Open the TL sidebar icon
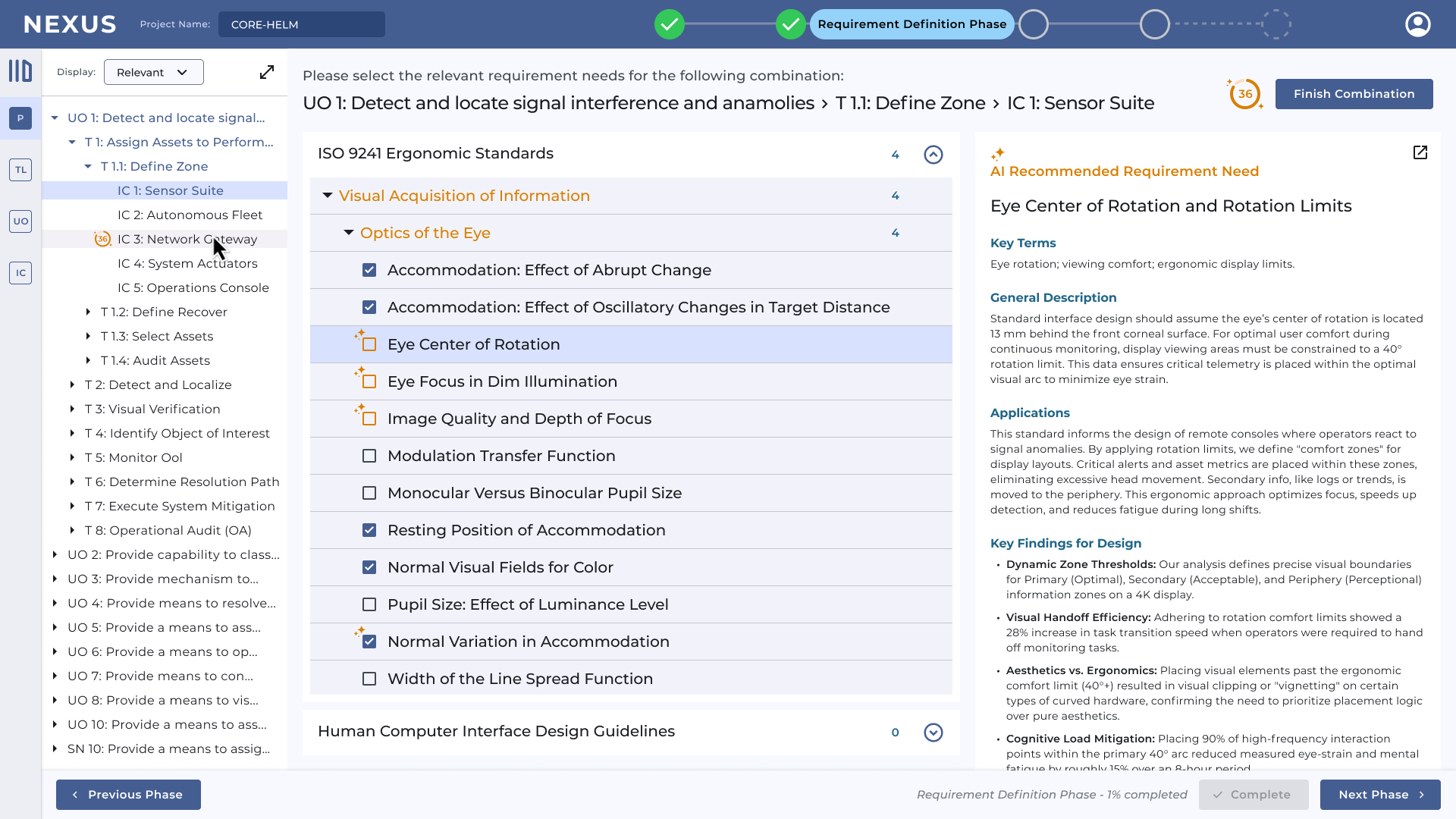The image size is (1456, 819). 20,170
